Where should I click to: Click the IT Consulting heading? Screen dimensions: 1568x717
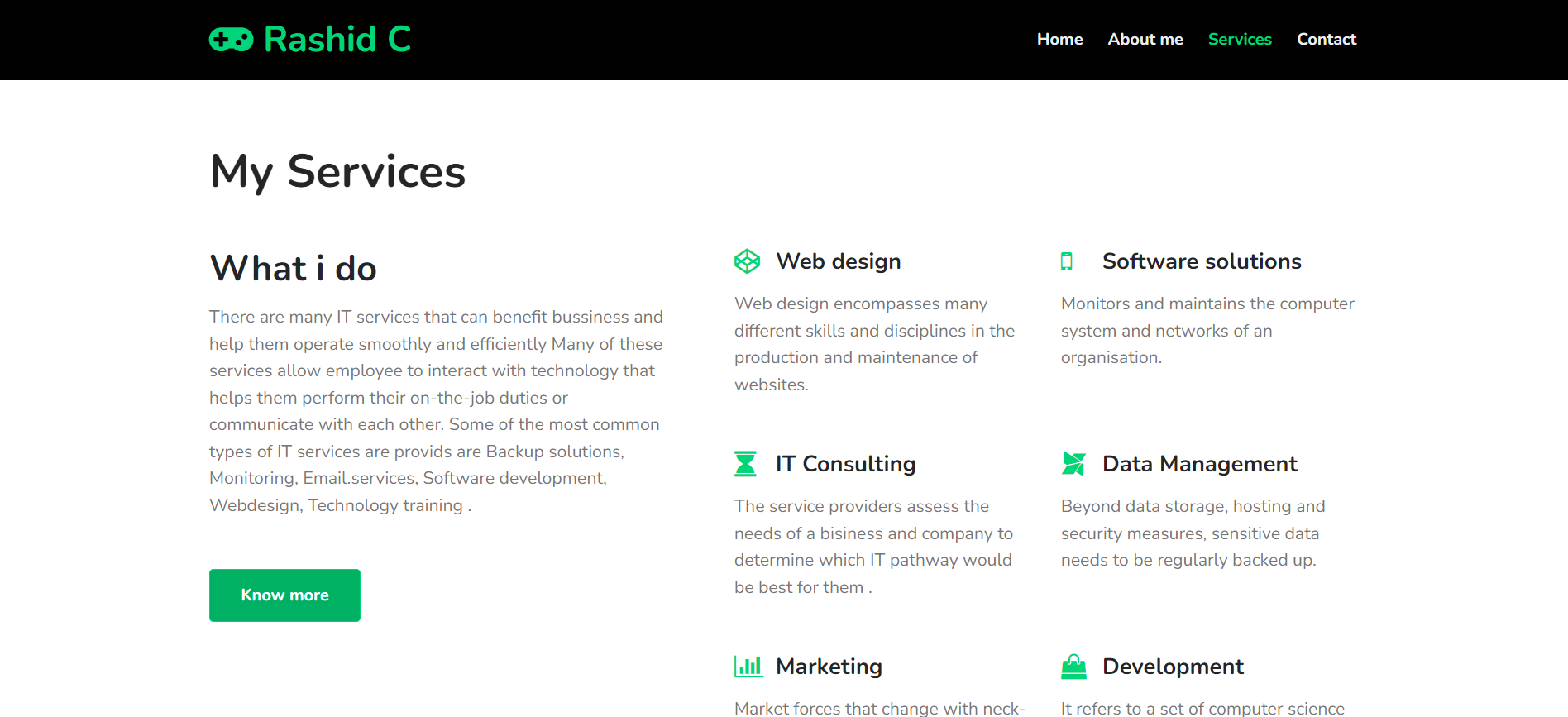tap(845, 464)
